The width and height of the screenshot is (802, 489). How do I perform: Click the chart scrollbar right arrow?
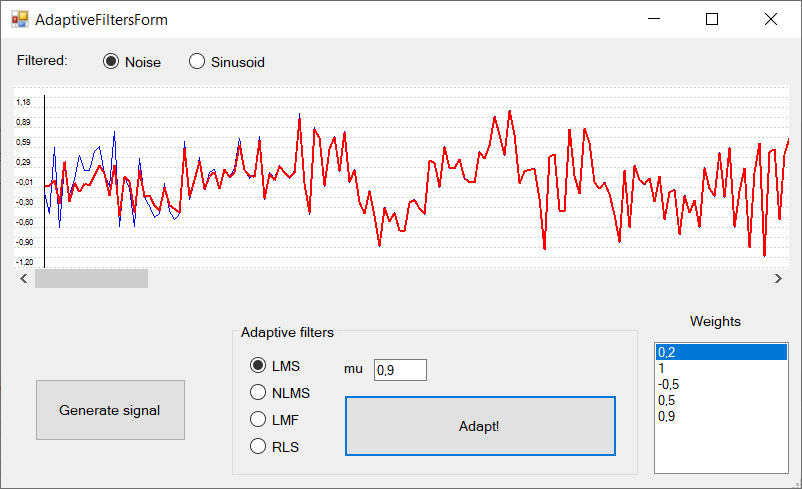coord(778,279)
